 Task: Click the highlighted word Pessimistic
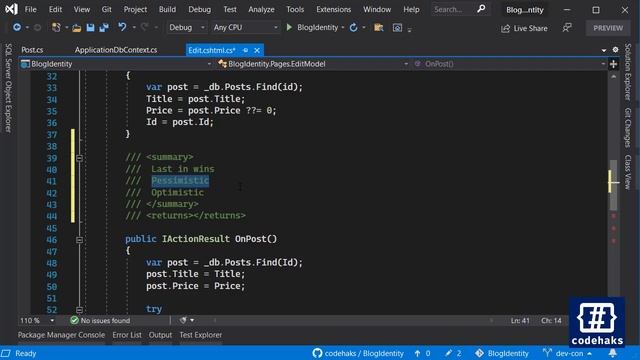(180, 180)
